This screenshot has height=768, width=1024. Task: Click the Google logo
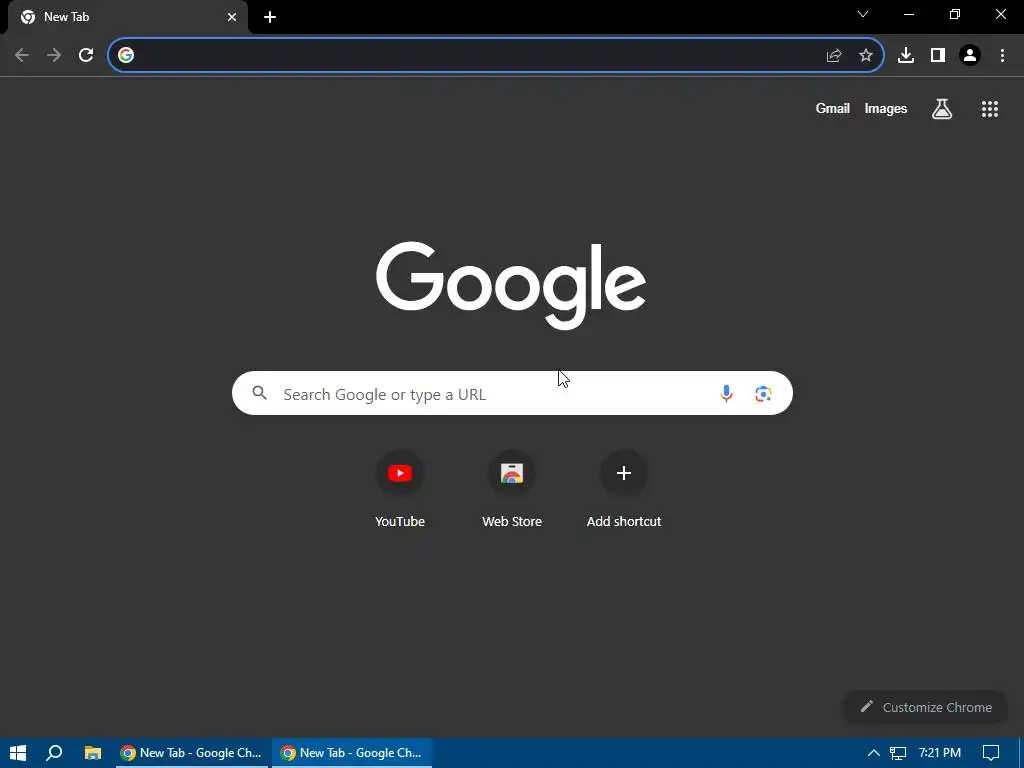click(x=511, y=285)
